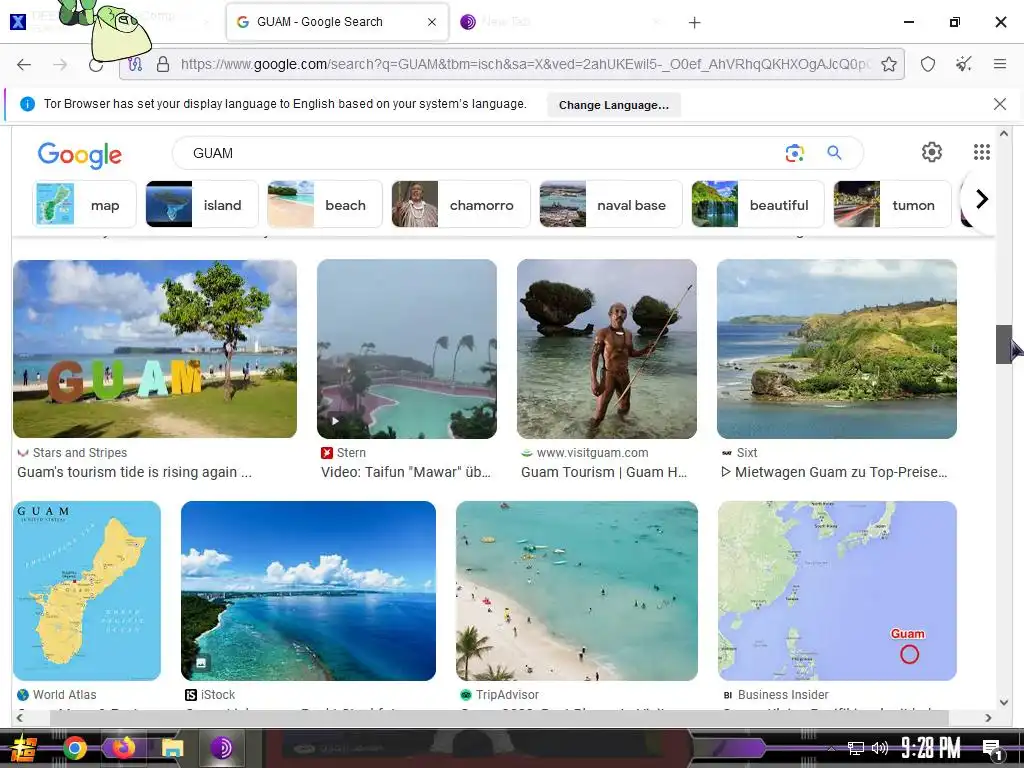Open 'Guam's tourism tide is rising again' link
This screenshot has height=768, width=1024.
click(x=134, y=472)
